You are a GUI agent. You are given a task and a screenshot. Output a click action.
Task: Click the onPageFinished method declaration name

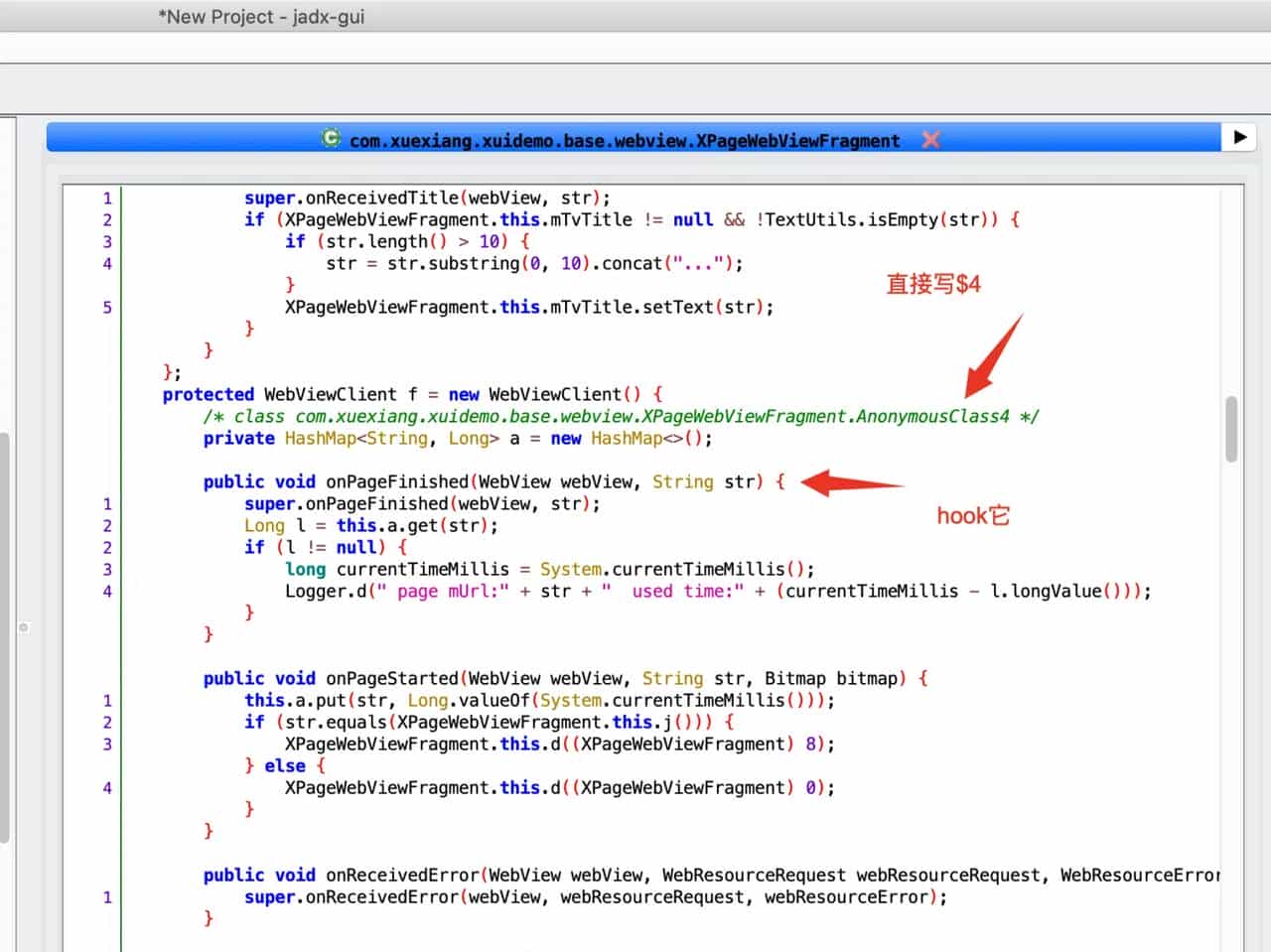tap(397, 481)
